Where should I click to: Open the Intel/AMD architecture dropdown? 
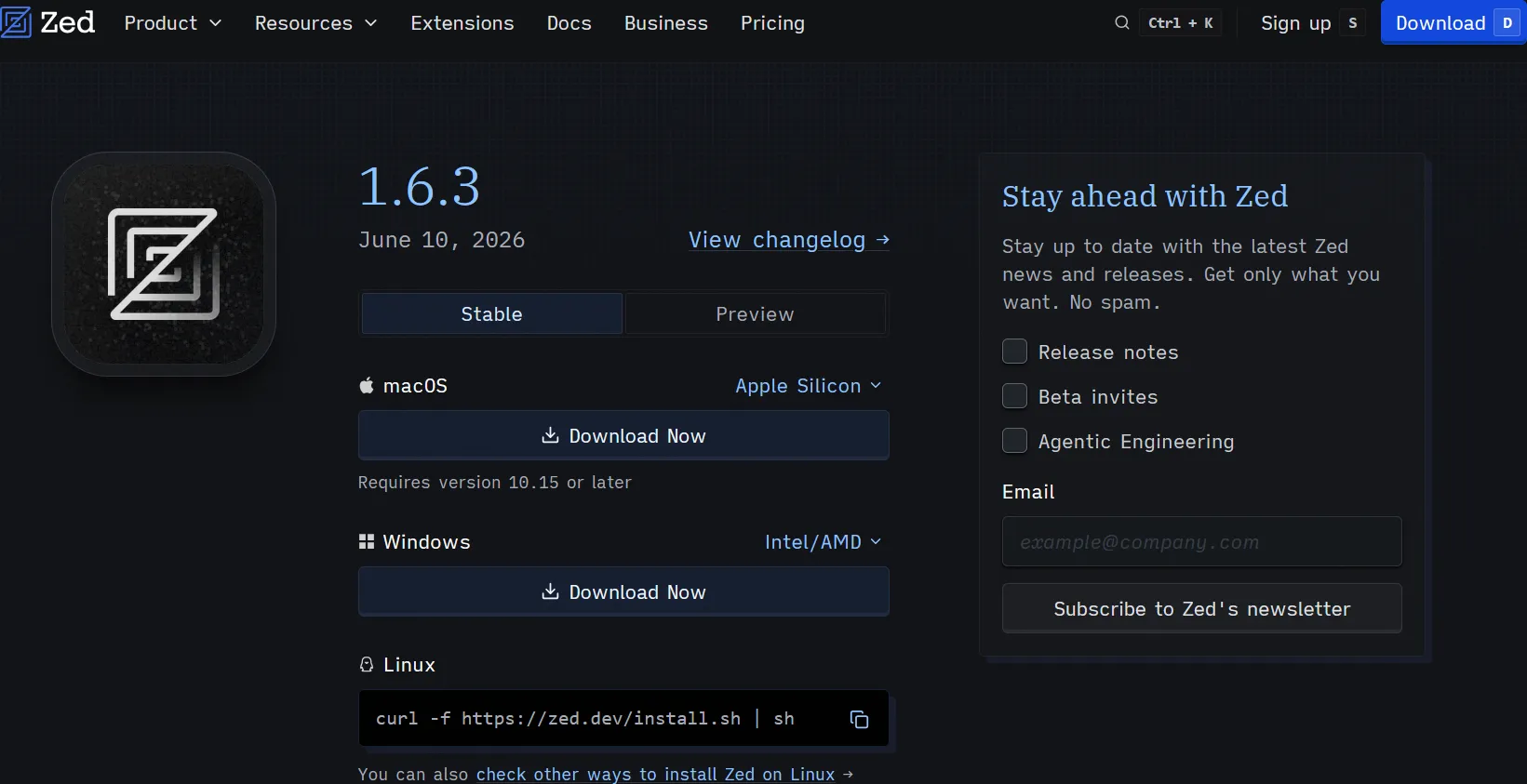(823, 542)
